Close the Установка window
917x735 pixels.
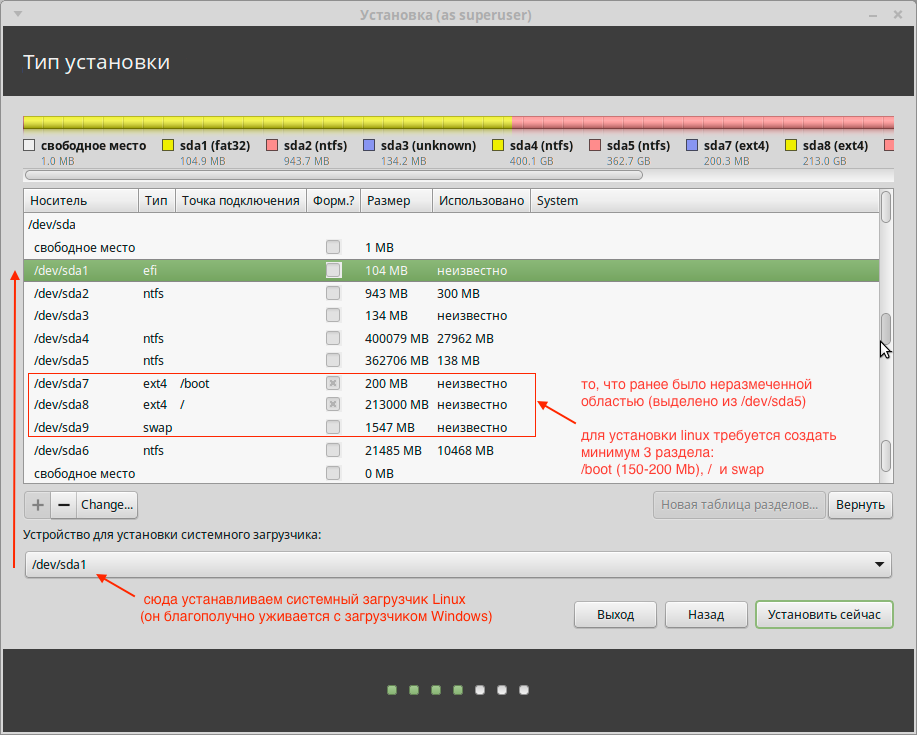click(898, 15)
